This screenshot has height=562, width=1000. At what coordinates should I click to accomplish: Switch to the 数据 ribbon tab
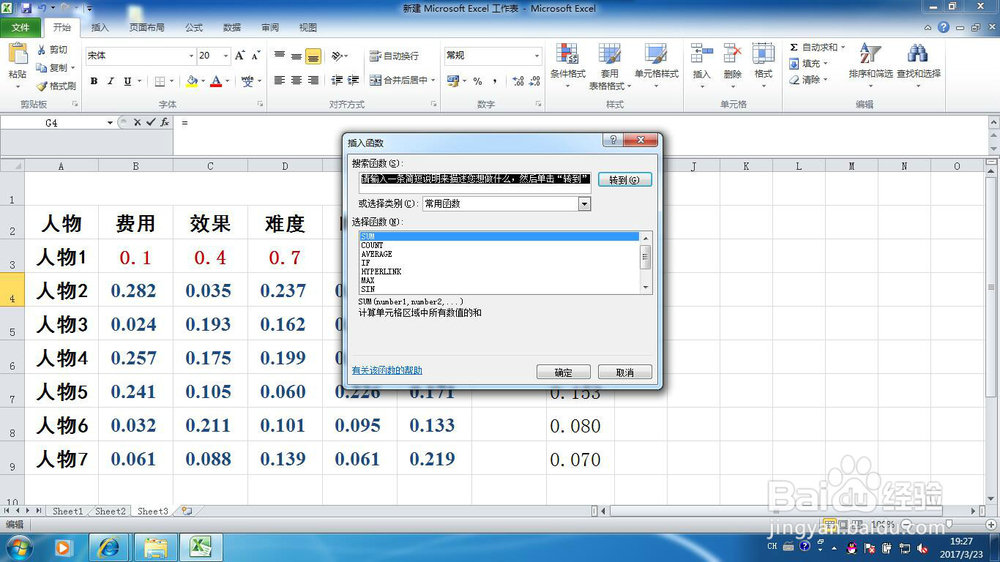(x=232, y=27)
